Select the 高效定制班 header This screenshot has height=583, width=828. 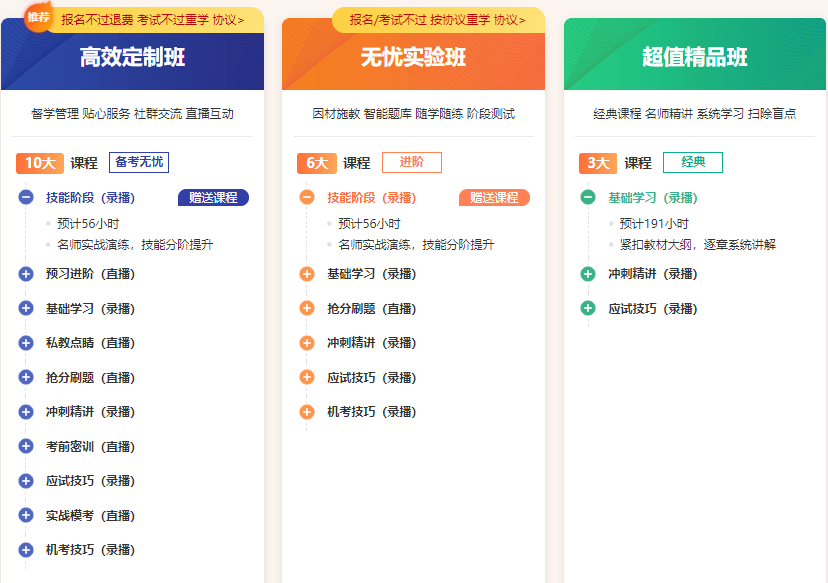pyautogui.click(x=132, y=58)
